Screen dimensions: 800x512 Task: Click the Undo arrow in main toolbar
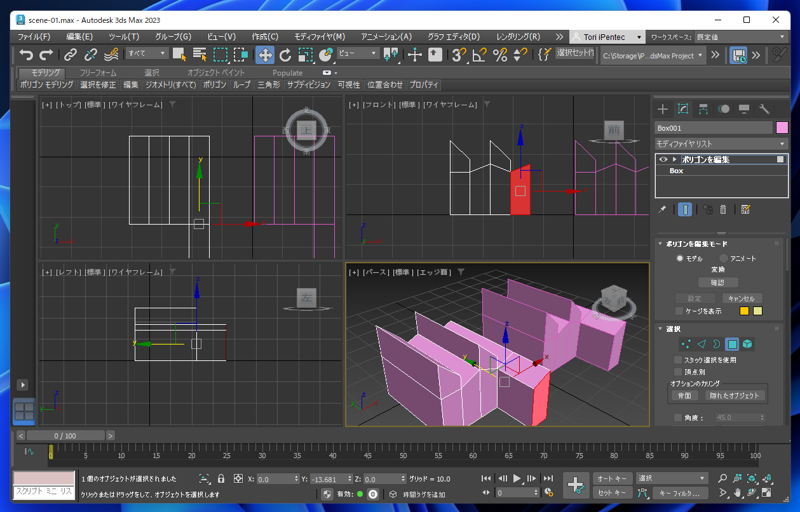click(26, 55)
